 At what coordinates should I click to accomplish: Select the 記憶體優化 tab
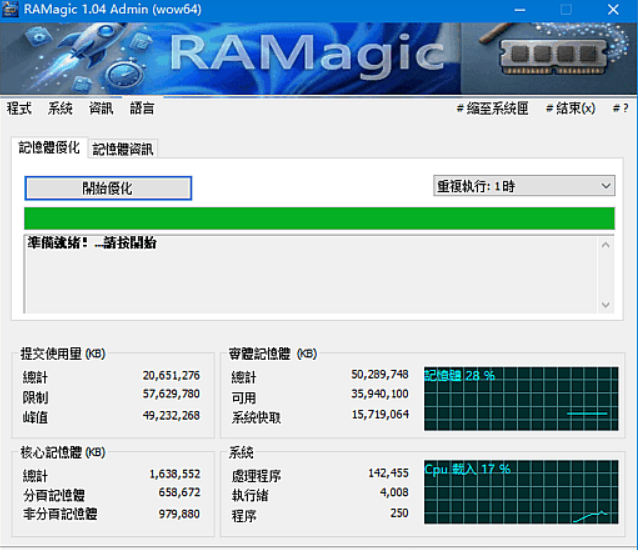coord(49,148)
